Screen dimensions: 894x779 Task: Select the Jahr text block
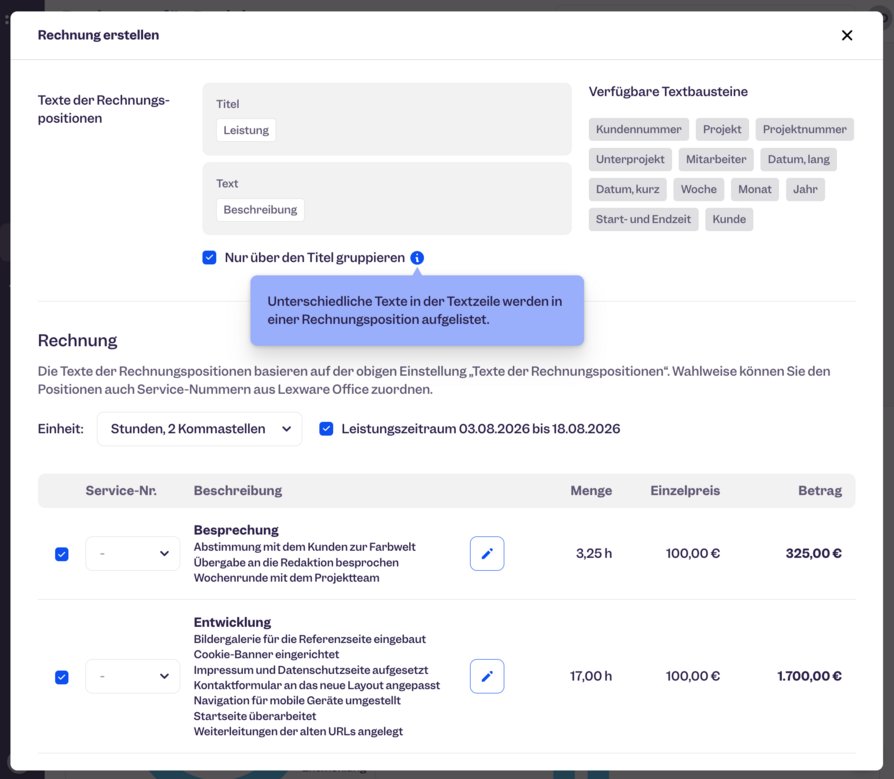tap(805, 189)
